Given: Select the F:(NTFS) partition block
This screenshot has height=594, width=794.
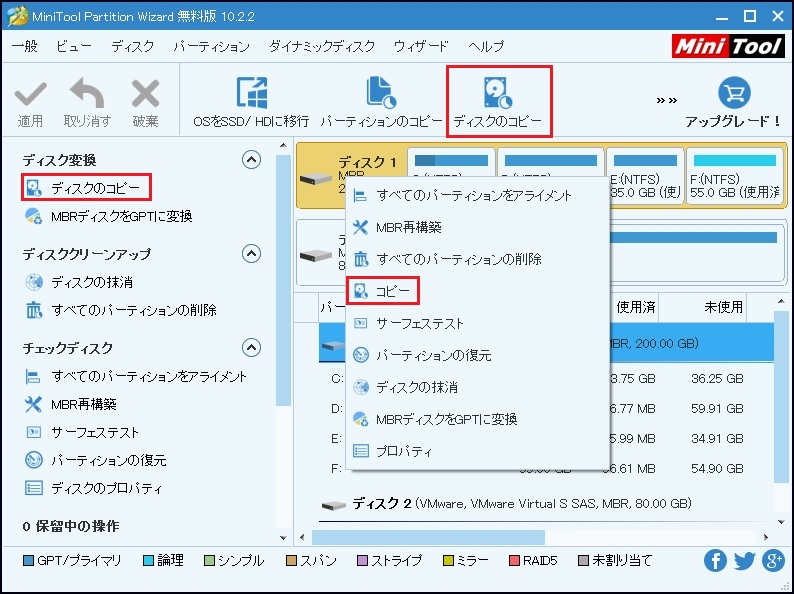Looking at the screenshot, I should (x=734, y=176).
